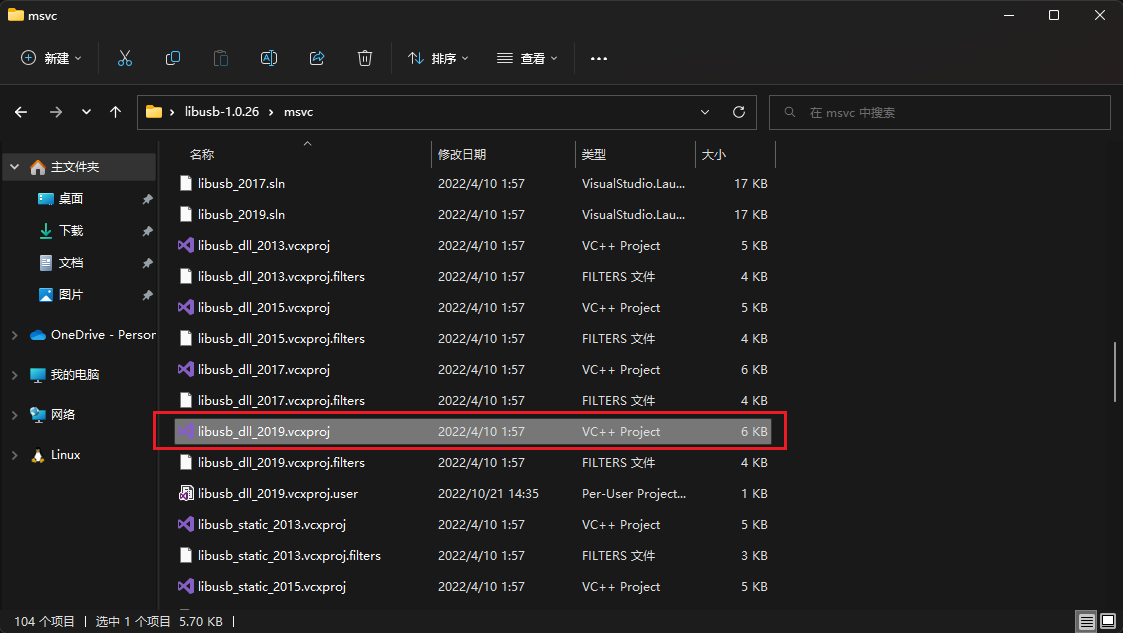This screenshot has width=1123, height=633.
Task: Open recent locations dropdown chevron
Action: pyautogui.click(x=86, y=112)
